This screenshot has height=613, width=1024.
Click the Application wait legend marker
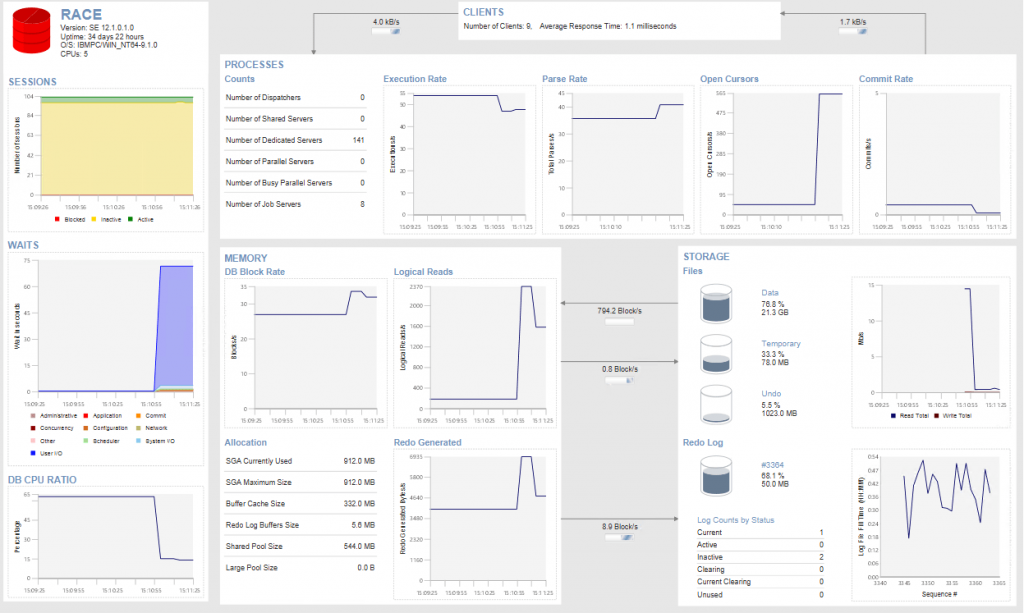click(86, 416)
